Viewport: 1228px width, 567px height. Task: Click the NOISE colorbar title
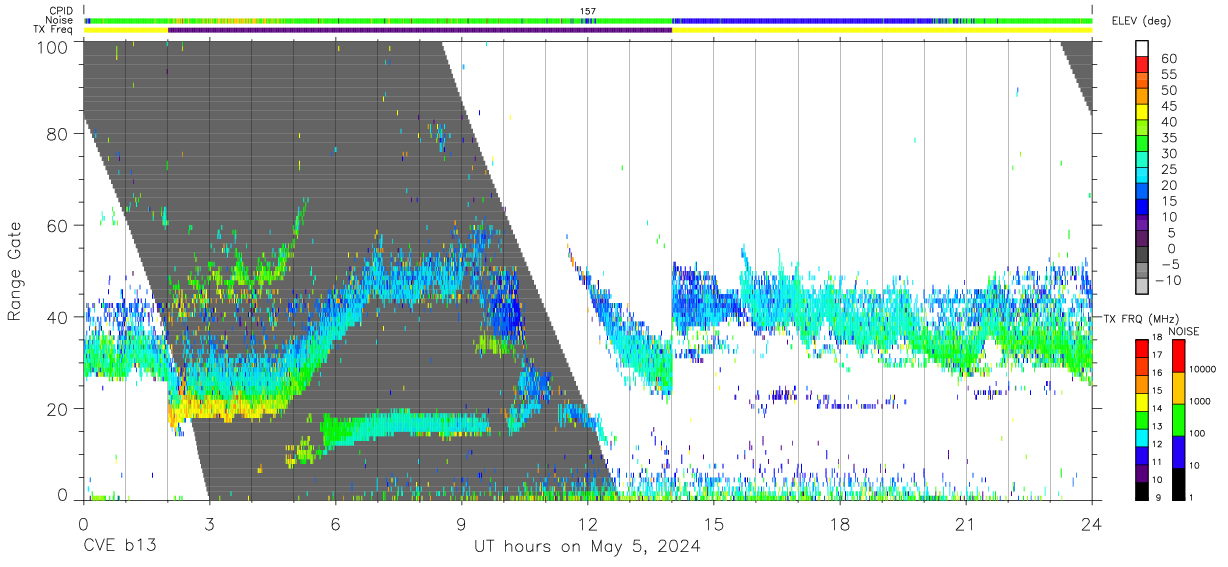click(x=1184, y=331)
